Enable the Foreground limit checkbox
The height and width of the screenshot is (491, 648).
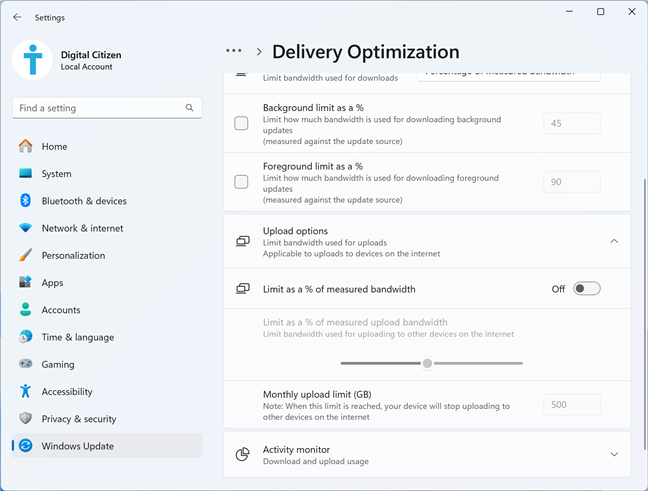tap(241, 182)
